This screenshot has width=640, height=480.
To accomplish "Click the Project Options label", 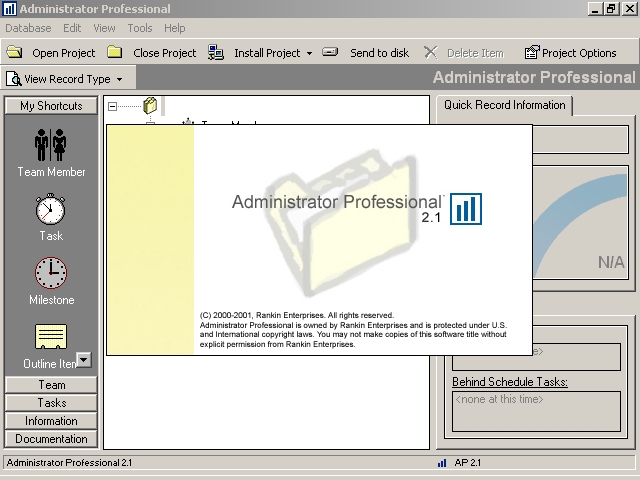I will pos(579,53).
